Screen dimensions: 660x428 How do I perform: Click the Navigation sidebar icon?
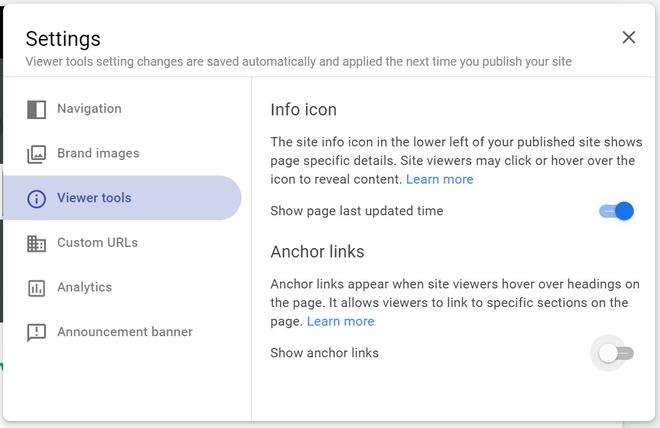[x=37, y=109]
